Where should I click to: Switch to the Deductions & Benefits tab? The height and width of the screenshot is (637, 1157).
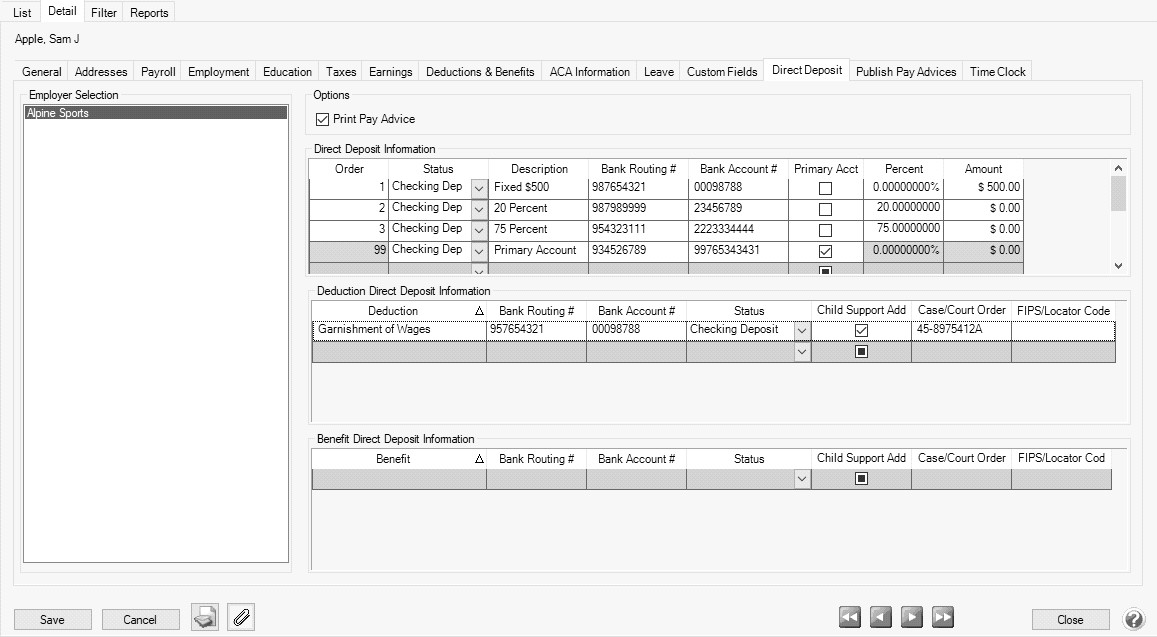pyautogui.click(x=479, y=72)
